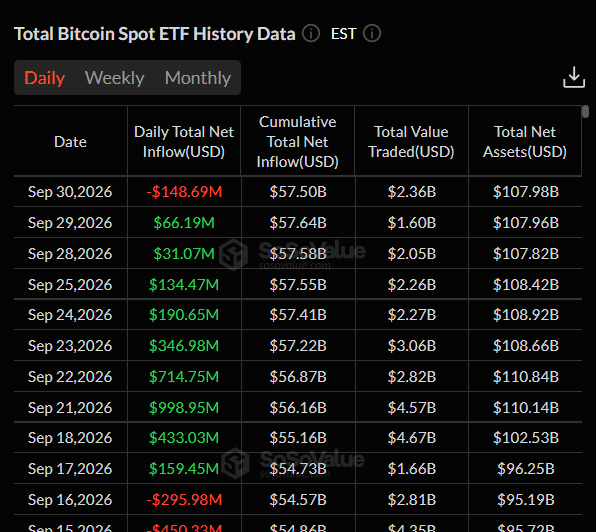Click the -$295.98M inflow value
Image resolution: width=596 pixels, height=532 pixels.
(x=184, y=500)
